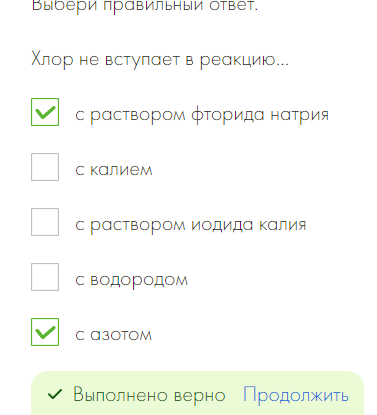Enable the "с раствором иодида калия" checkbox
This screenshot has height=415, width=377.
point(45,222)
